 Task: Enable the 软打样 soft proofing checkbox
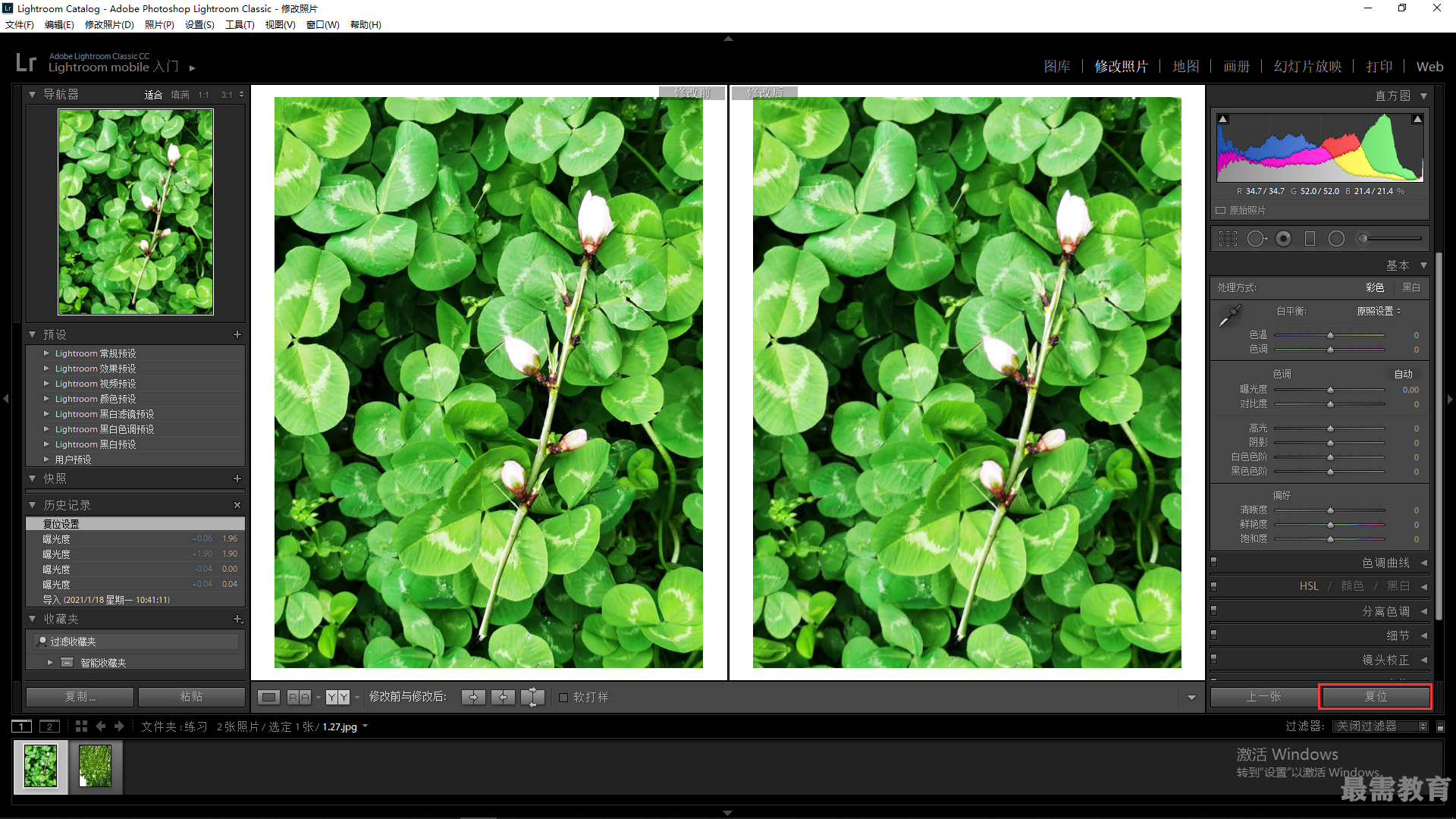563,698
